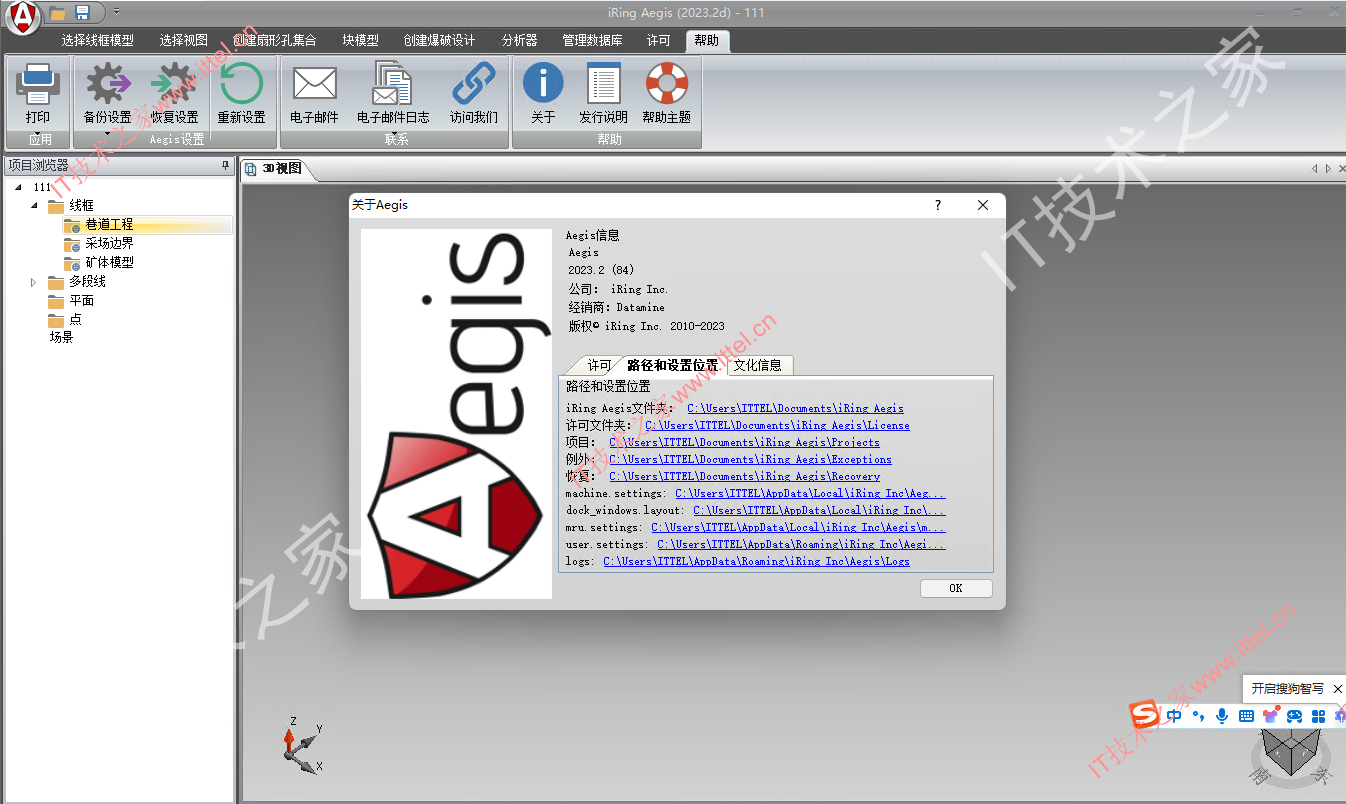Click the 备份设置 gear icon
The width and height of the screenshot is (1346, 804).
tap(108, 84)
